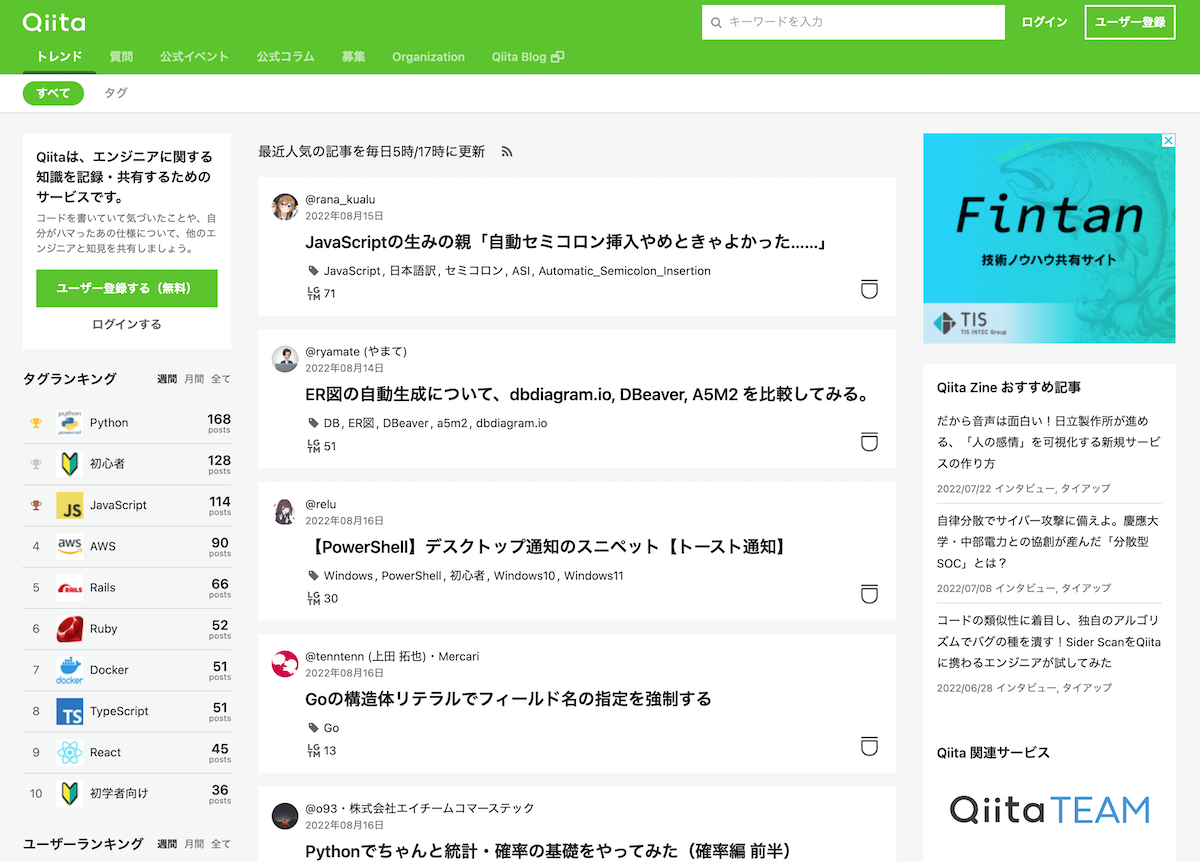Click the external link icon beside Qiita Blog
This screenshot has width=1200, height=862.
pyautogui.click(x=558, y=57)
